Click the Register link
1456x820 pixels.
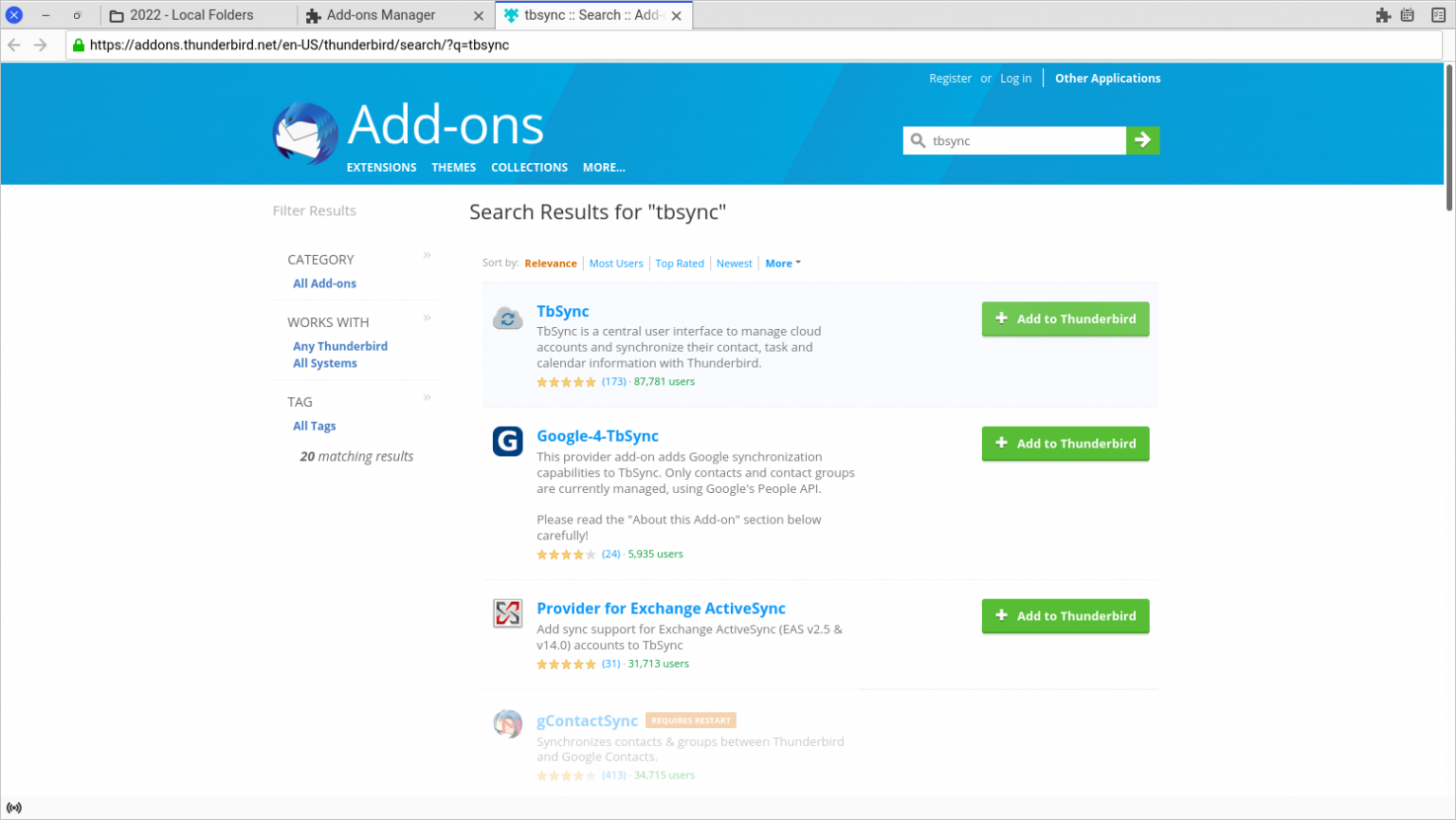(x=950, y=79)
